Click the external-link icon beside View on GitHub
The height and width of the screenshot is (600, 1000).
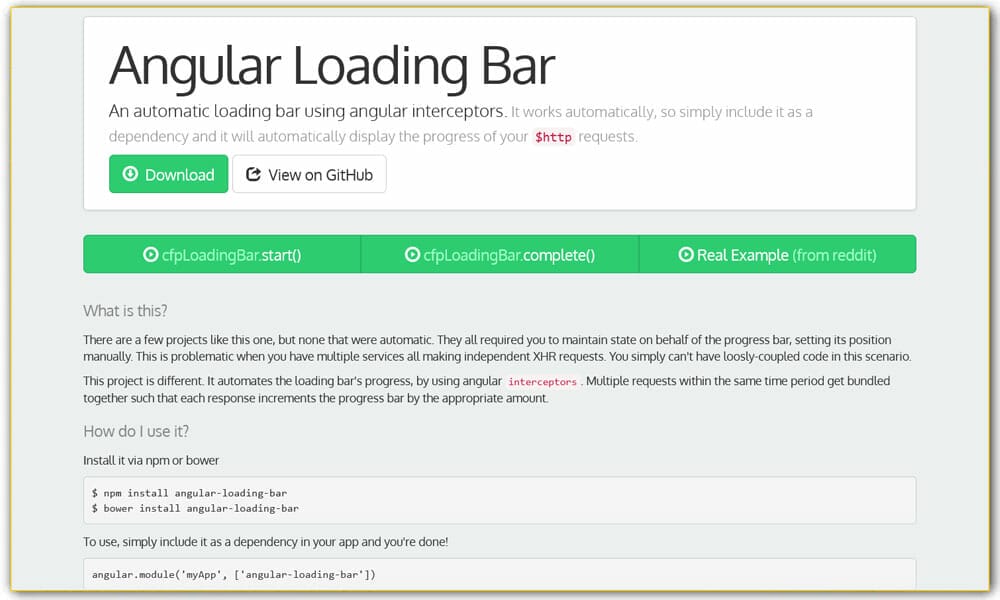coord(253,174)
